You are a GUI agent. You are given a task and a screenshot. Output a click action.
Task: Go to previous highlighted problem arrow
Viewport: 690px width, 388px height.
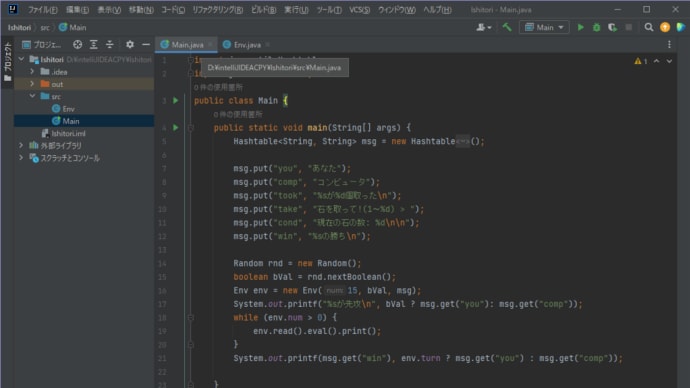click(656, 61)
